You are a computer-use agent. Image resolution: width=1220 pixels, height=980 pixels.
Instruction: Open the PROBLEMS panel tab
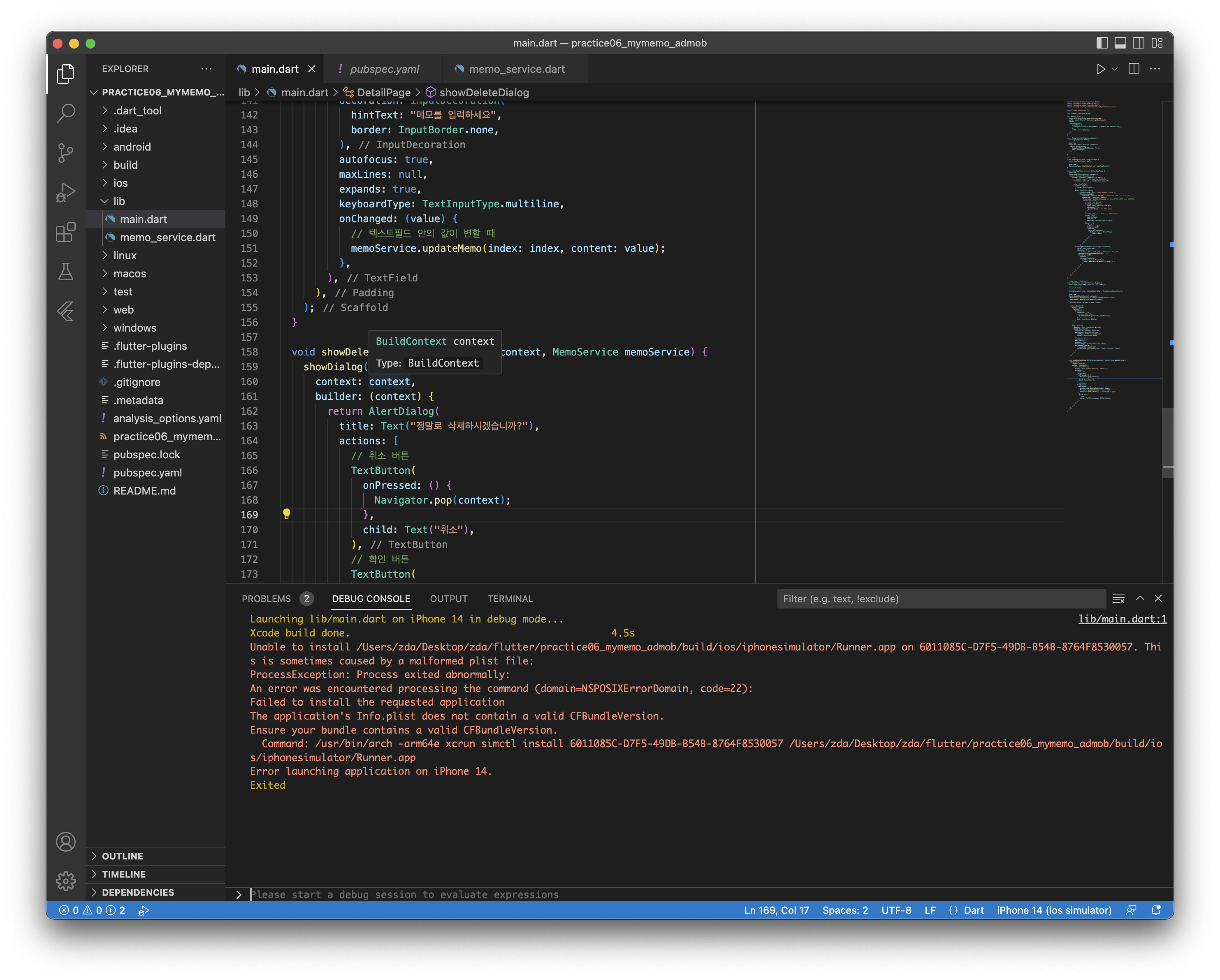click(x=277, y=599)
